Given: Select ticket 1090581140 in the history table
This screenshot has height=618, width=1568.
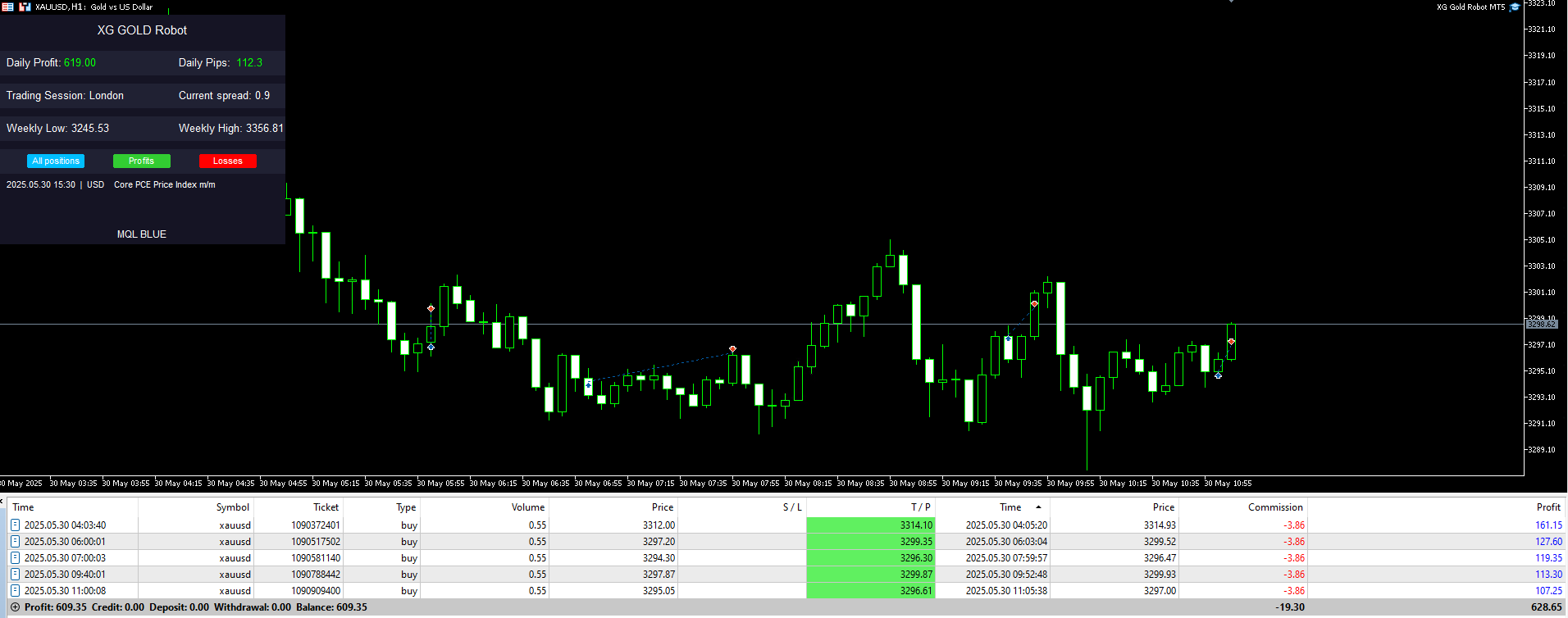Looking at the screenshot, I should (x=316, y=558).
